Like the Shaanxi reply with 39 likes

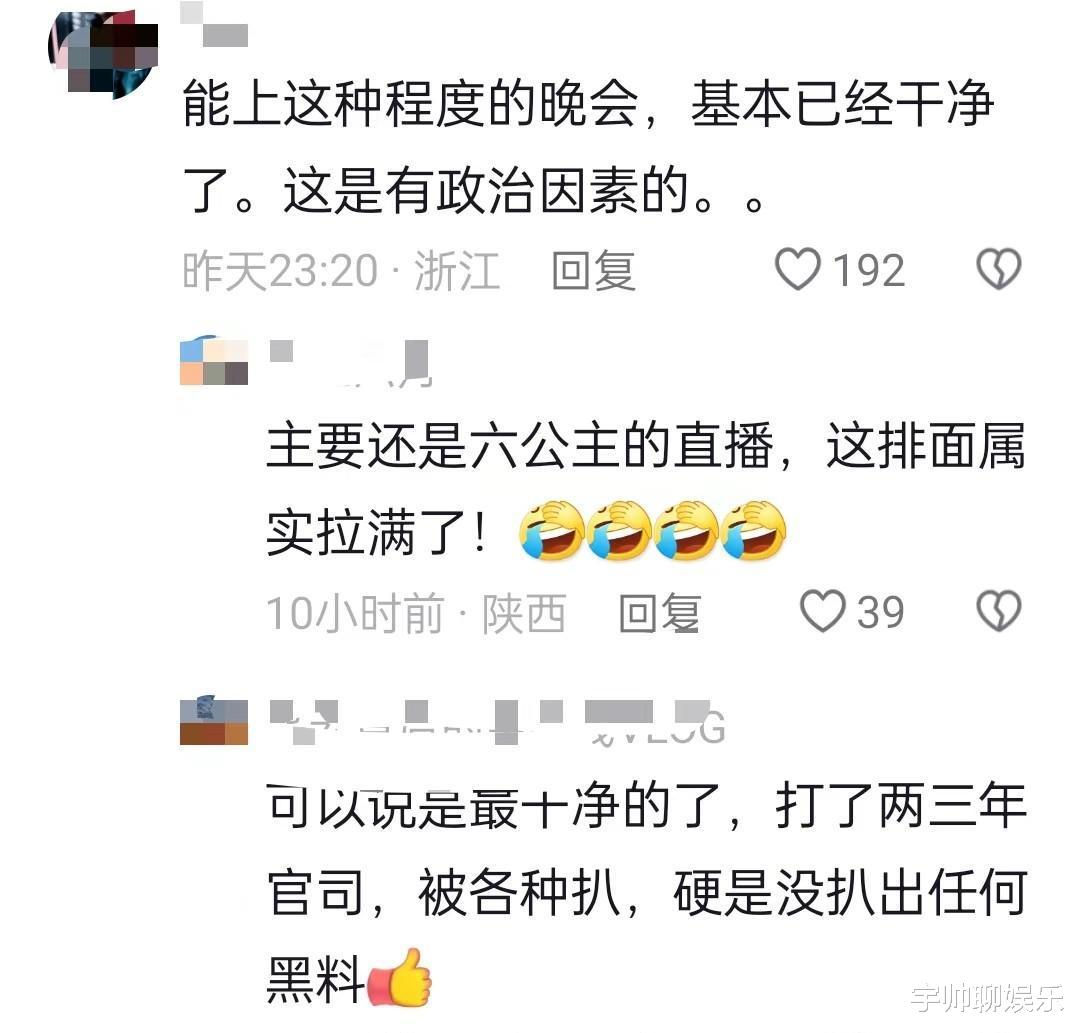point(822,612)
